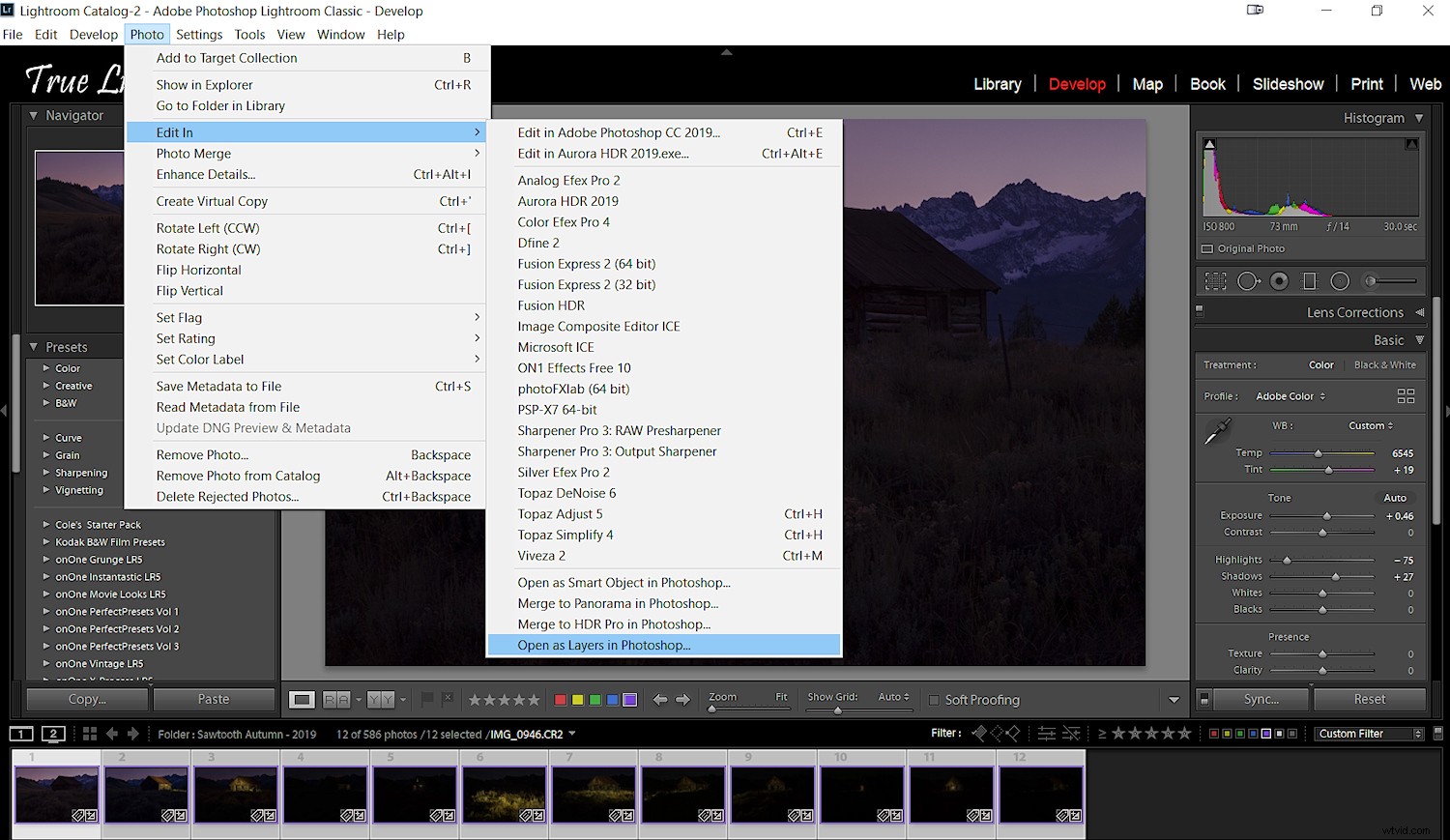Enable the Soft Proofing checkbox

(934, 700)
